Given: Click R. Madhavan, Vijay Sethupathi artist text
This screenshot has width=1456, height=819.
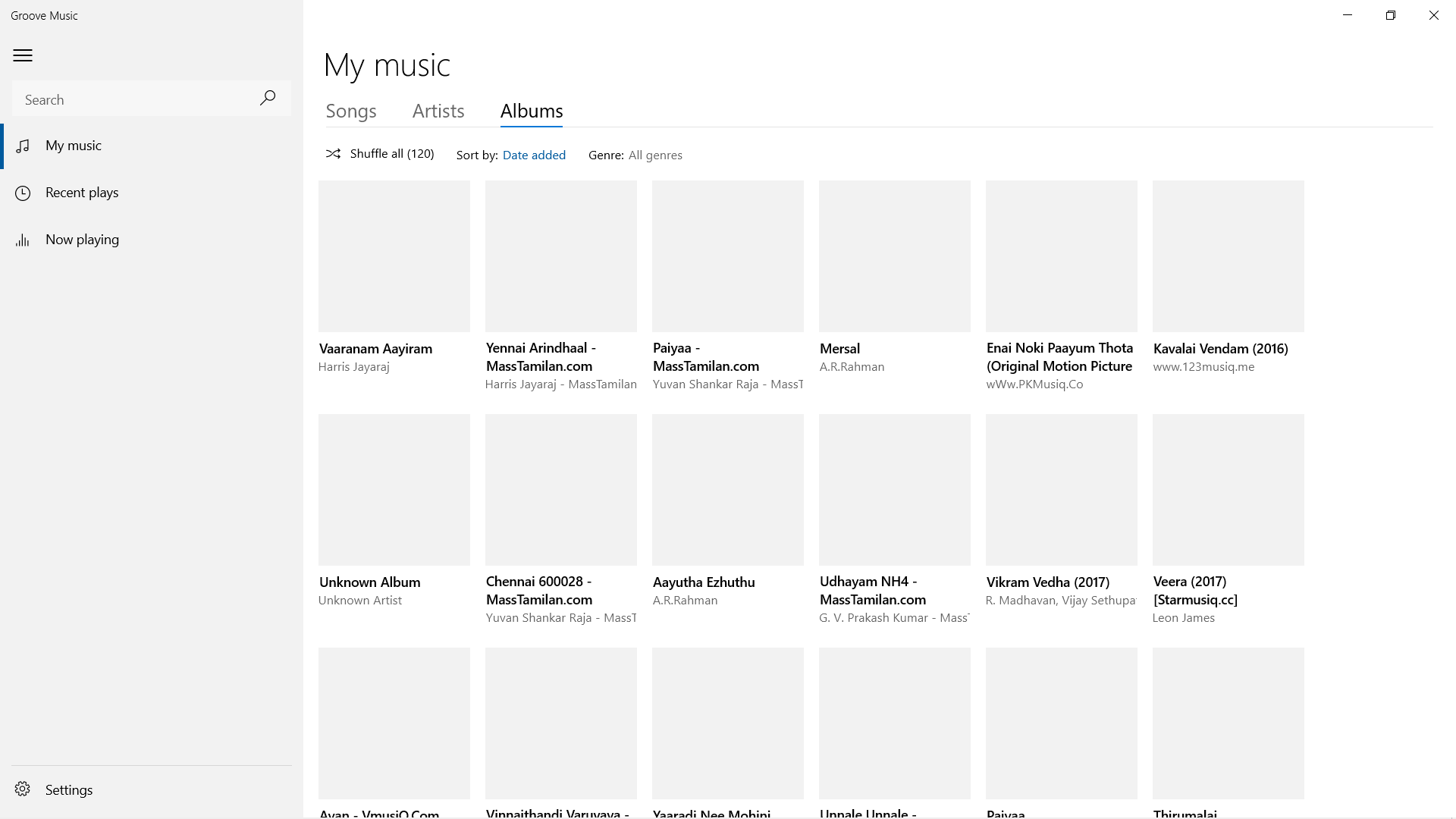Looking at the screenshot, I should [x=1061, y=601].
